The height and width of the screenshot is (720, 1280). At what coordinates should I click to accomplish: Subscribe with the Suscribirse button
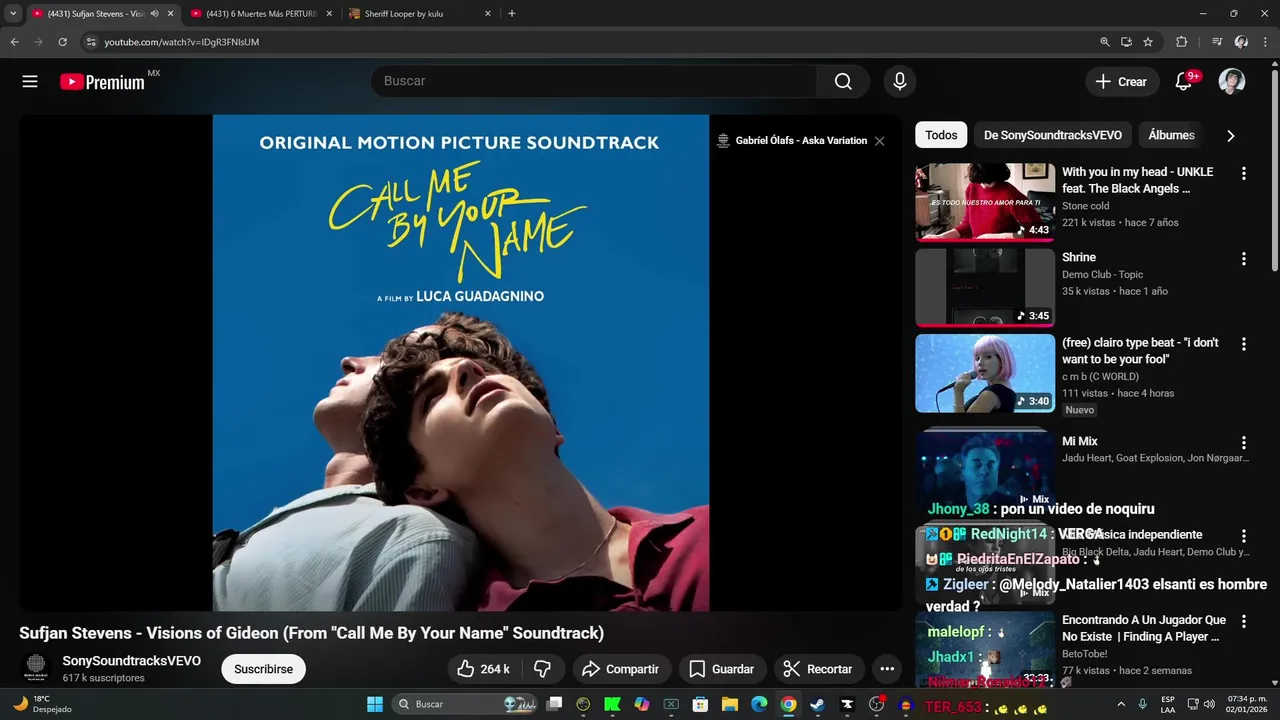[x=264, y=669]
